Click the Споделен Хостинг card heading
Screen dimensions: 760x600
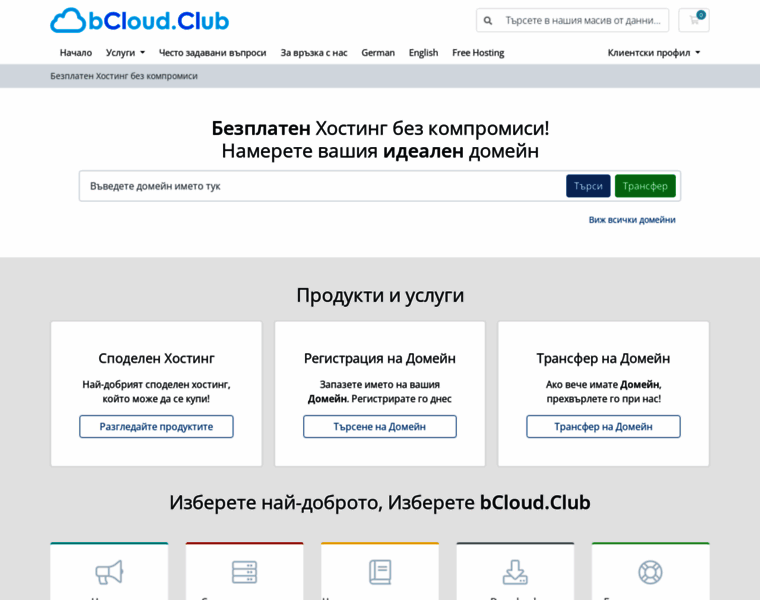(157, 359)
